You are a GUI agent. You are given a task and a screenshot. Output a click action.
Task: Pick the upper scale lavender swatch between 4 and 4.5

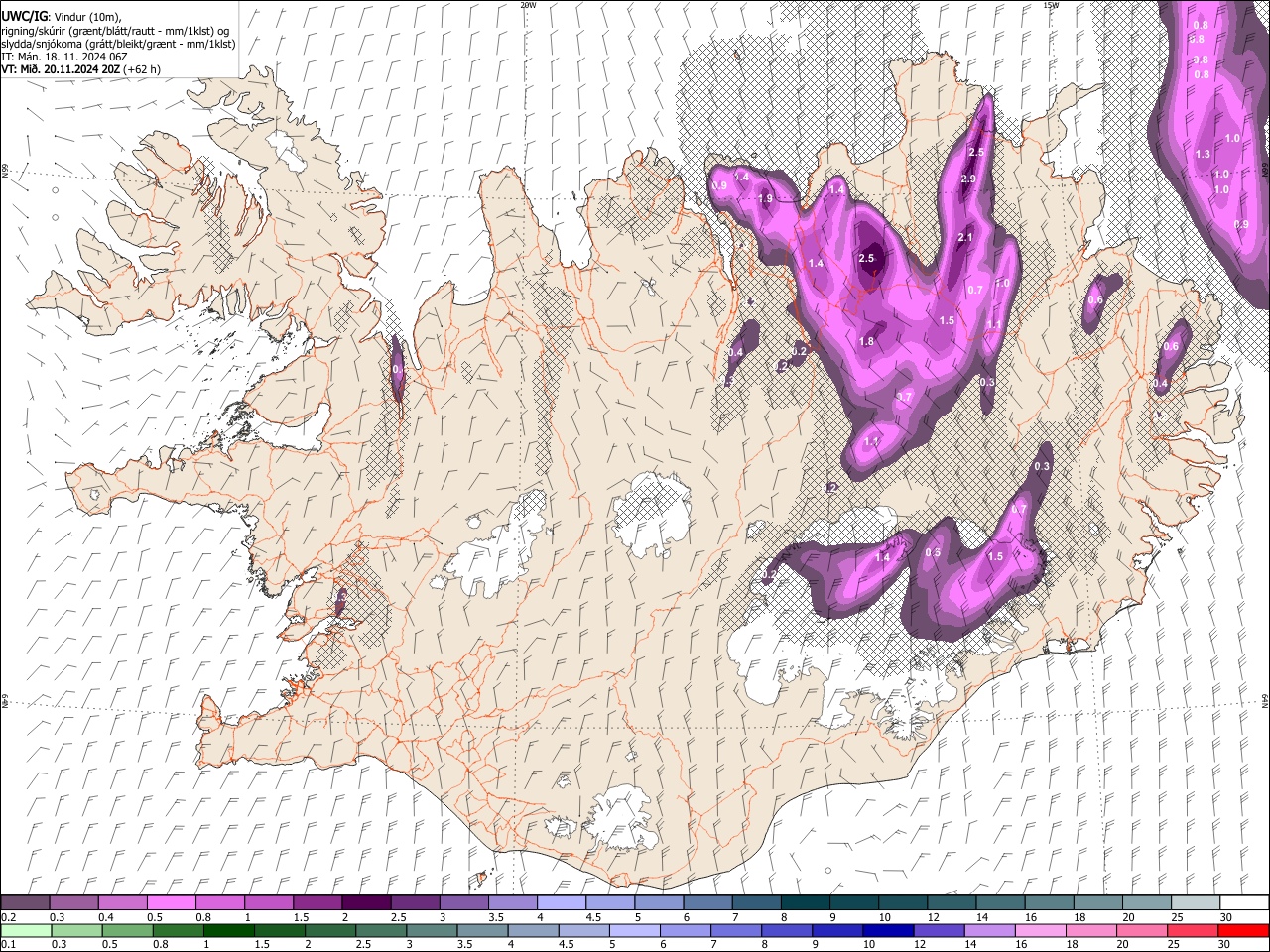(562, 902)
